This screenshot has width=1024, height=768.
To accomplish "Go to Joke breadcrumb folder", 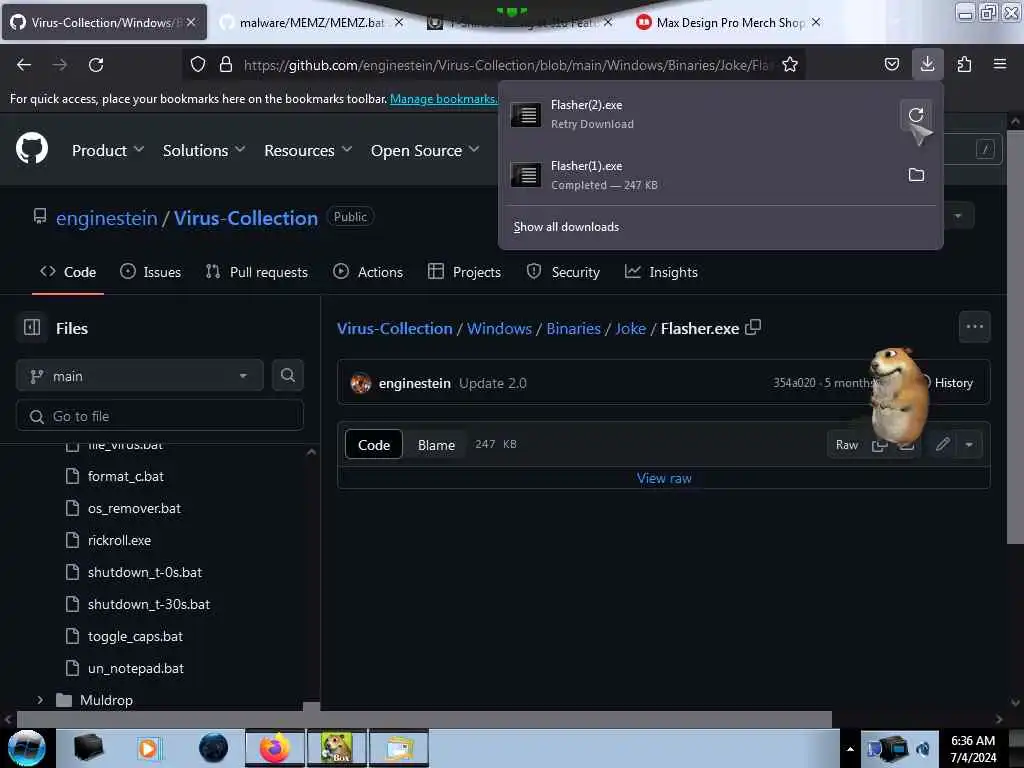I will point(630,328).
